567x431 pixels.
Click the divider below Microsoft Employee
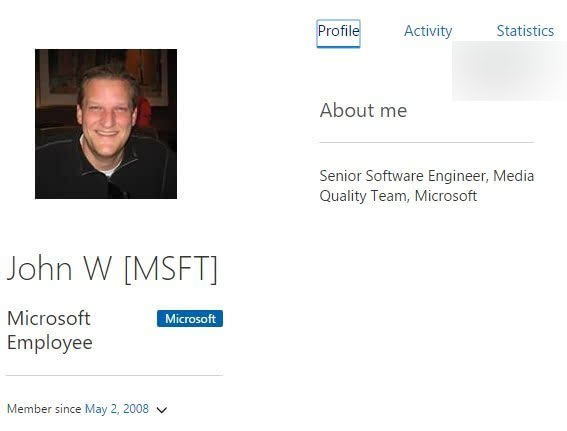point(114,375)
